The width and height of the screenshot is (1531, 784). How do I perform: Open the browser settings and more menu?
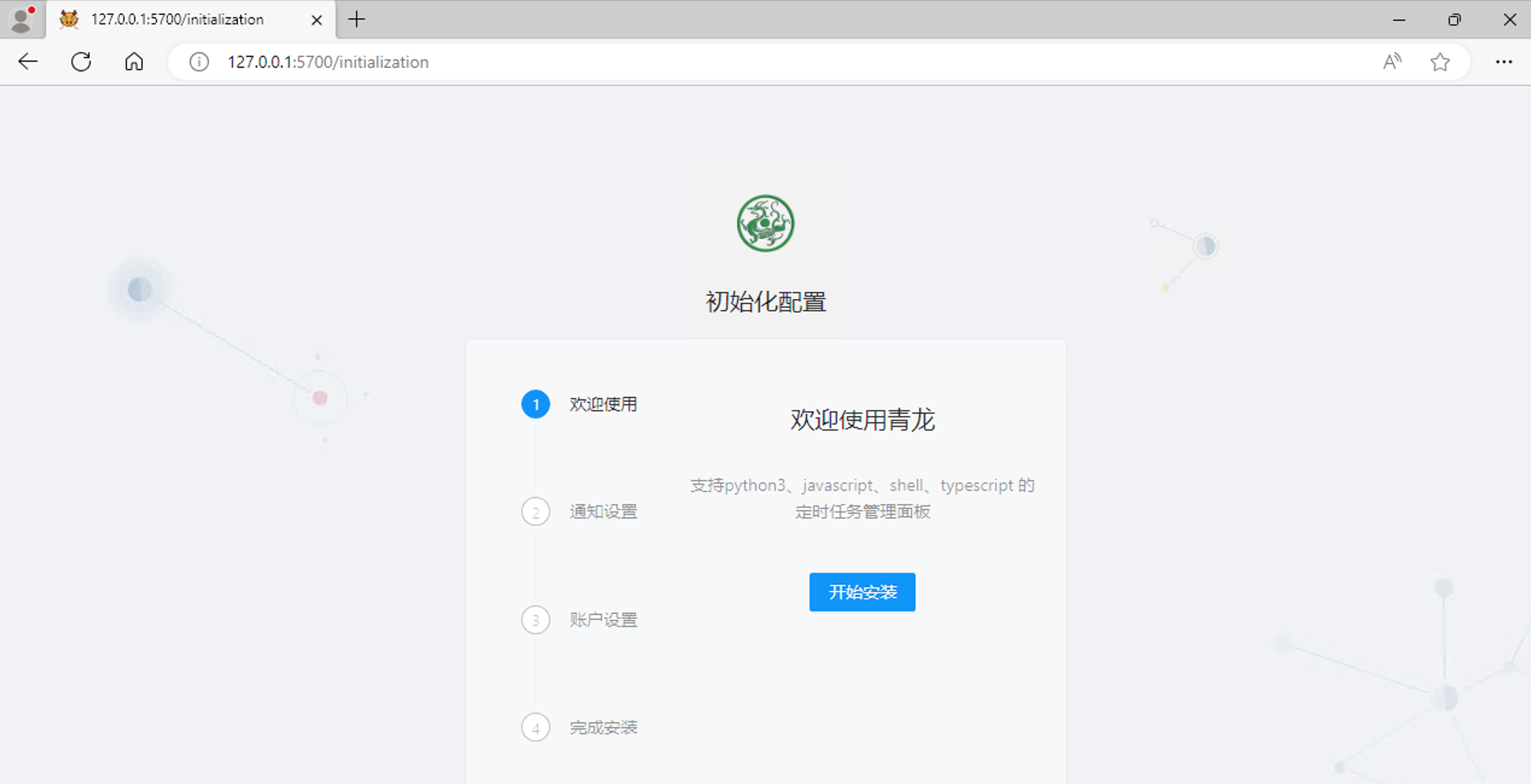[x=1504, y=62]
